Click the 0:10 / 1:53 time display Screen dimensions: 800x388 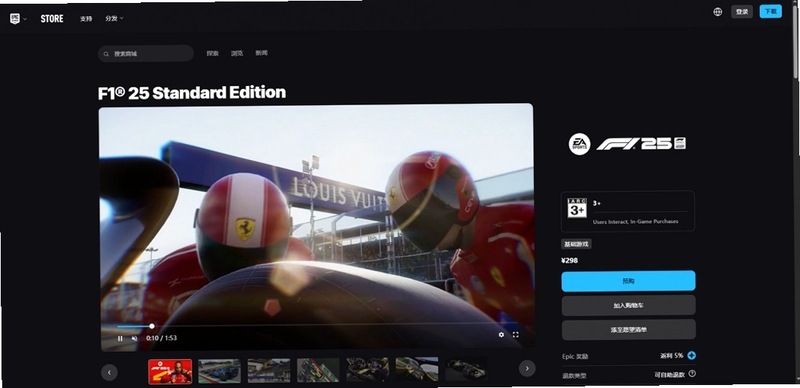(x=161, y=338)
